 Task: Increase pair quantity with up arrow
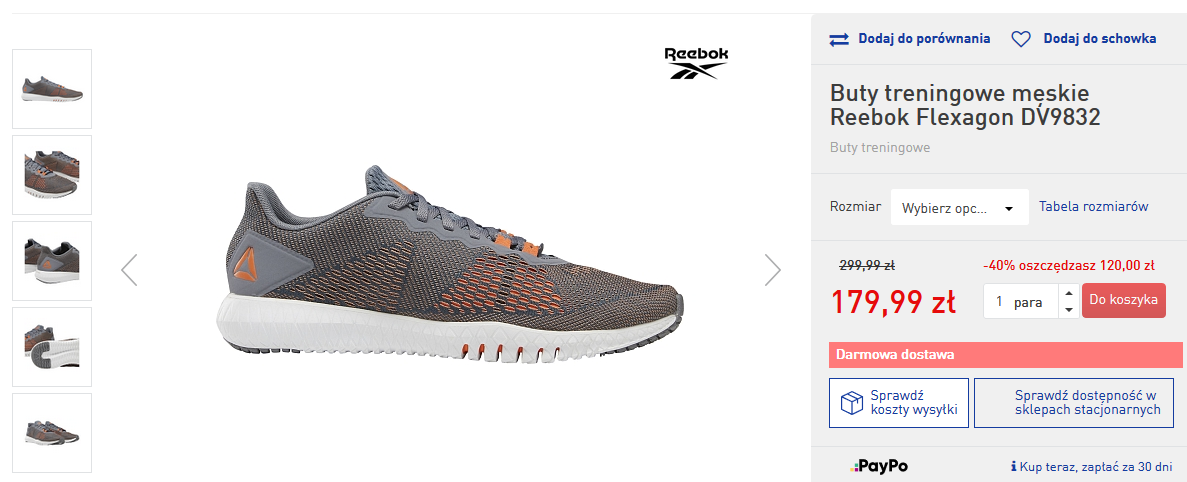point(1068,294)
